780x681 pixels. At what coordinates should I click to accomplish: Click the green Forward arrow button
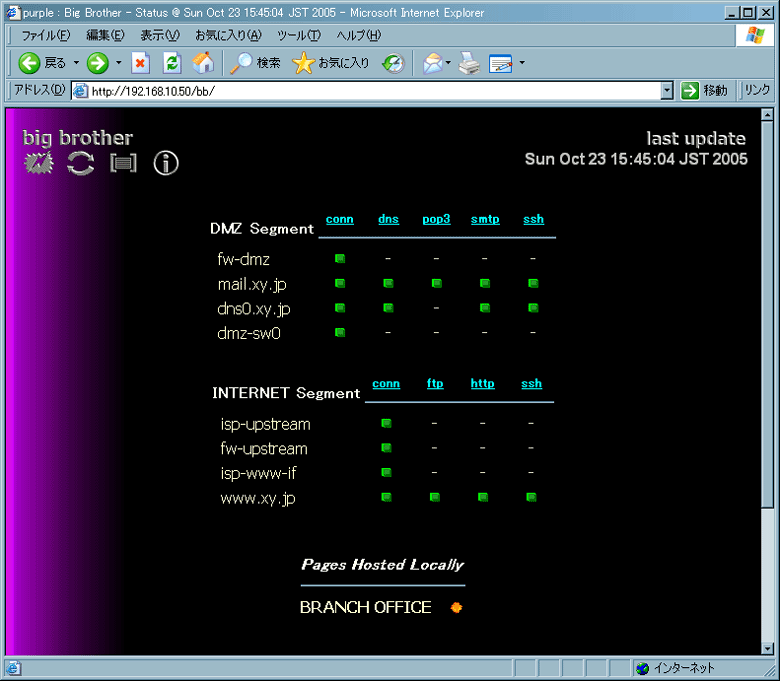coord(98,63)
